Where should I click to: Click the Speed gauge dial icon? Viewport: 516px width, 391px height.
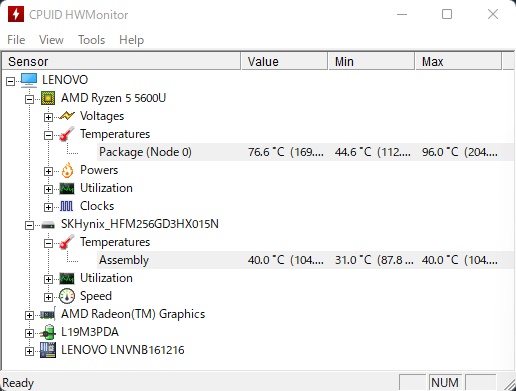click(67, 296)
